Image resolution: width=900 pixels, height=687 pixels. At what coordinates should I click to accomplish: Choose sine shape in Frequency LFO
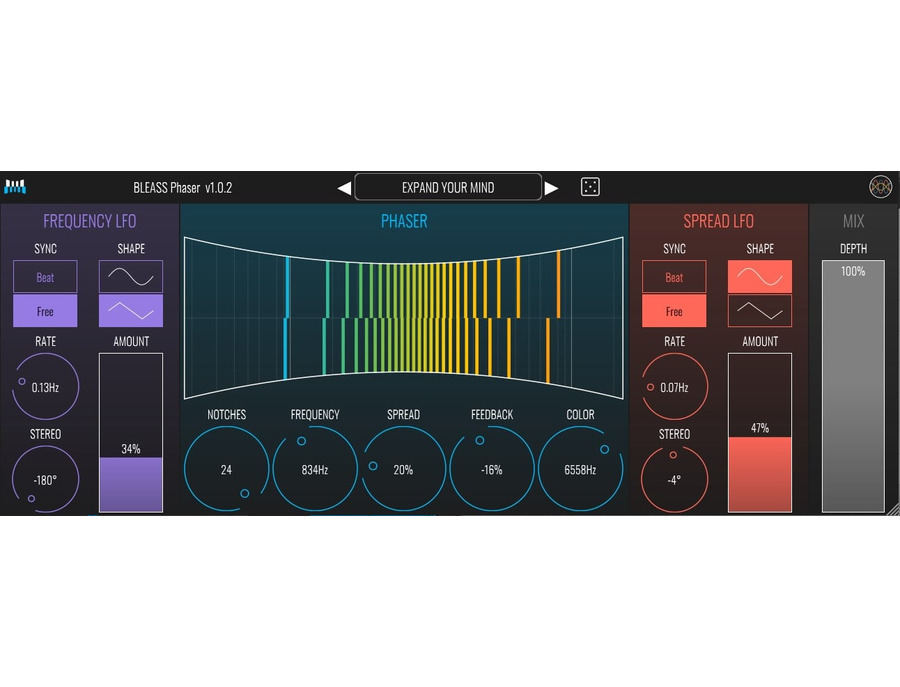click(x=131, y=277)
